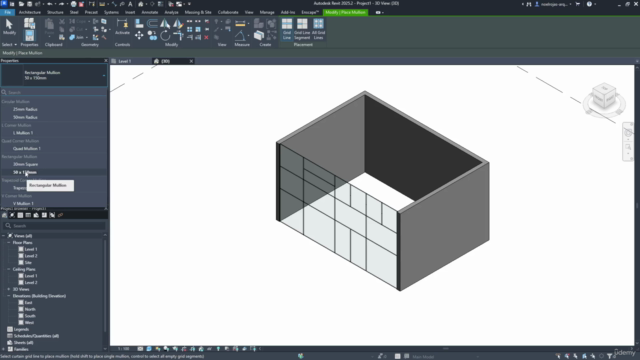Activate the Move tool in Modify panel

tap(139, 36)
